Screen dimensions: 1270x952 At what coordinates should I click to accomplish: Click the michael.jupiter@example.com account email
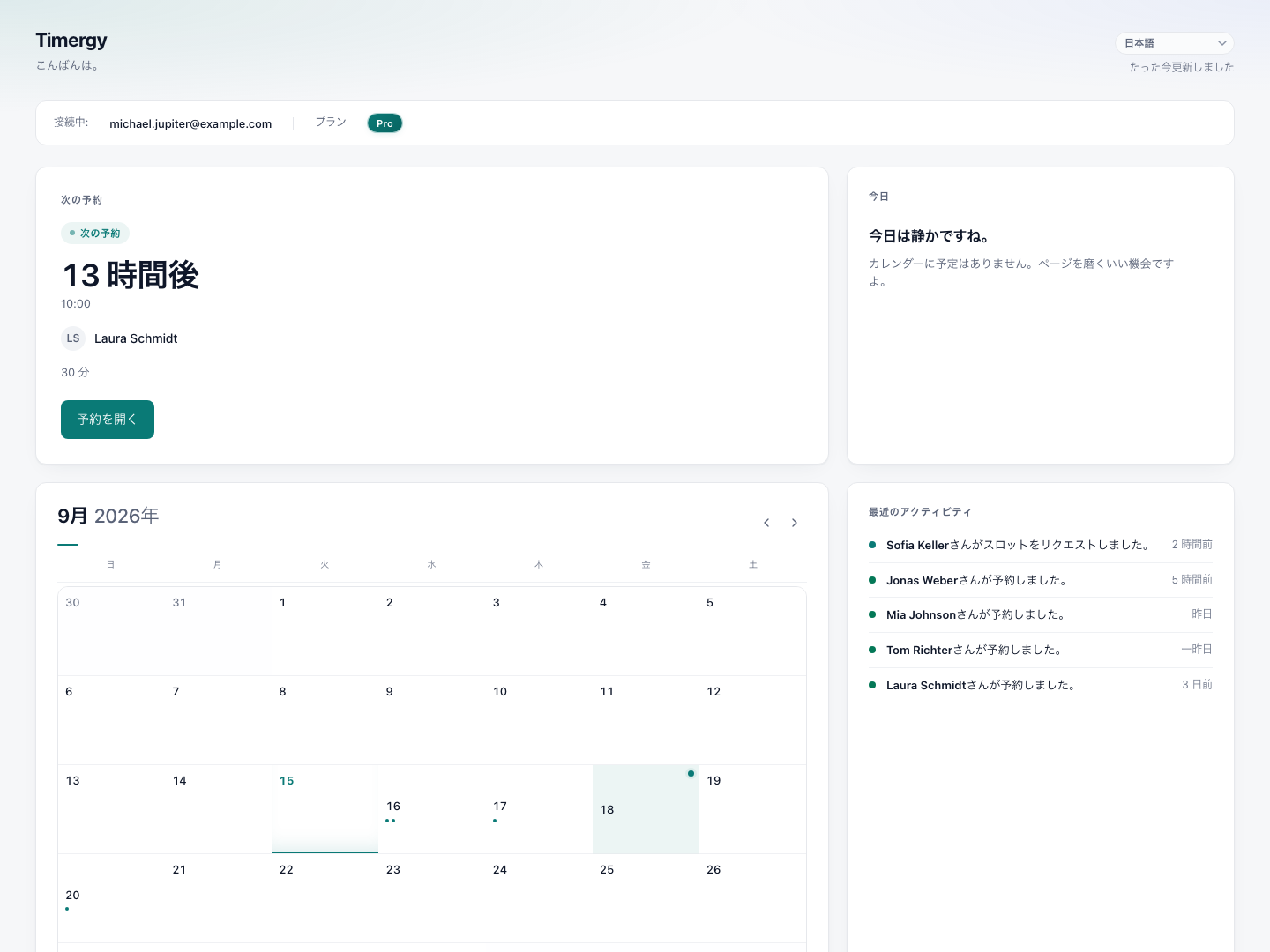click(x=190, y=123)
